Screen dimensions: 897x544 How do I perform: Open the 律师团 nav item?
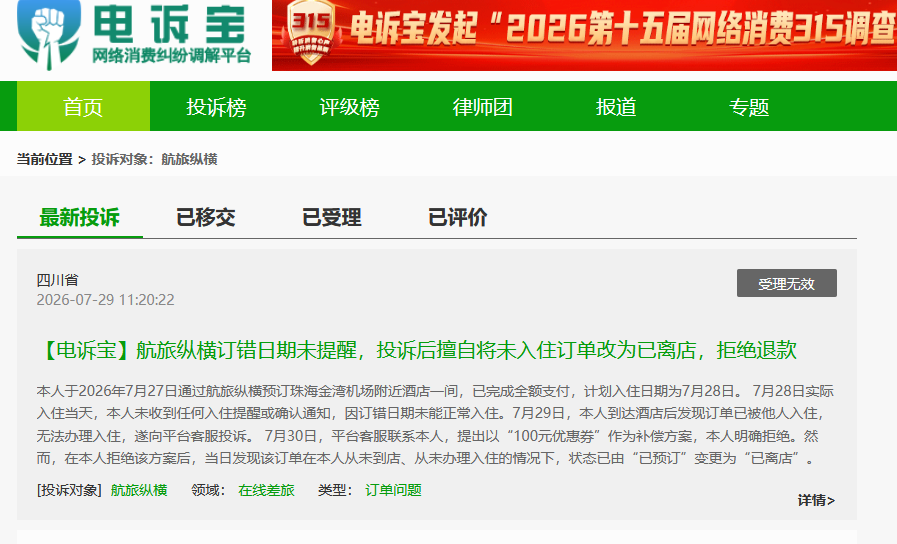[x=483, y=107]
